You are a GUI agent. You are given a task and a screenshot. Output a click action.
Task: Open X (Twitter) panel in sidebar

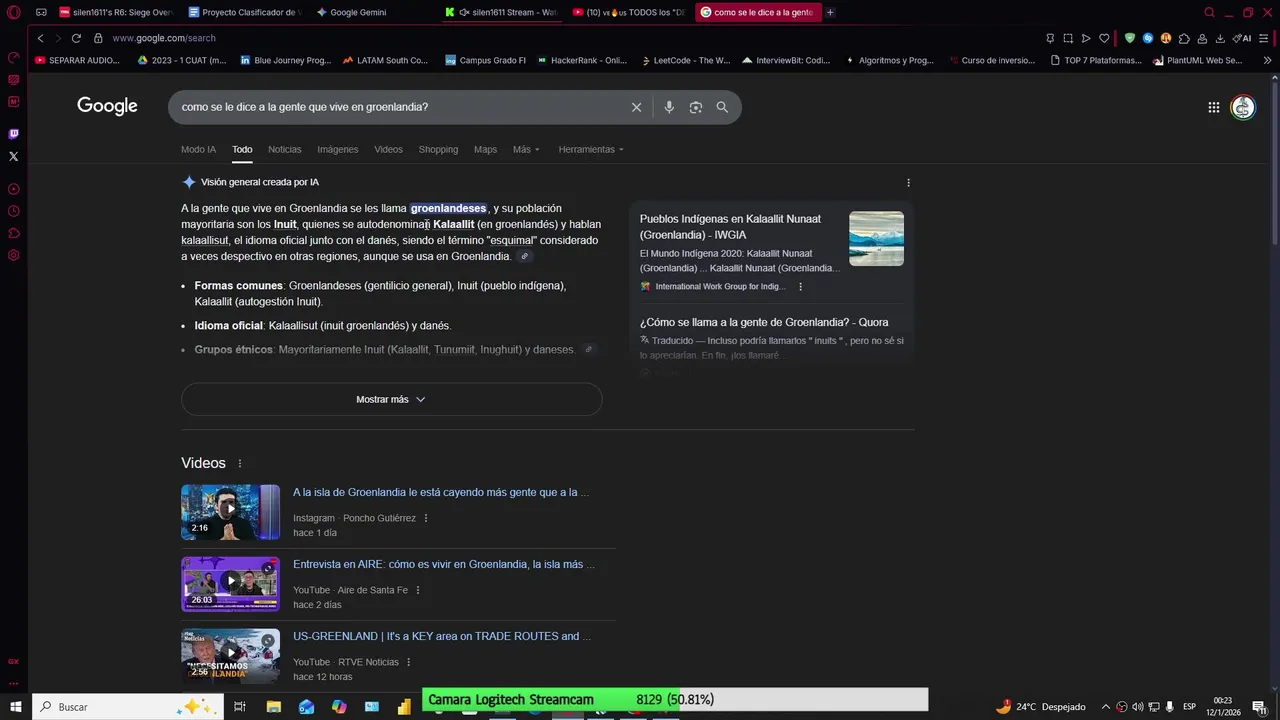point(13,156)
